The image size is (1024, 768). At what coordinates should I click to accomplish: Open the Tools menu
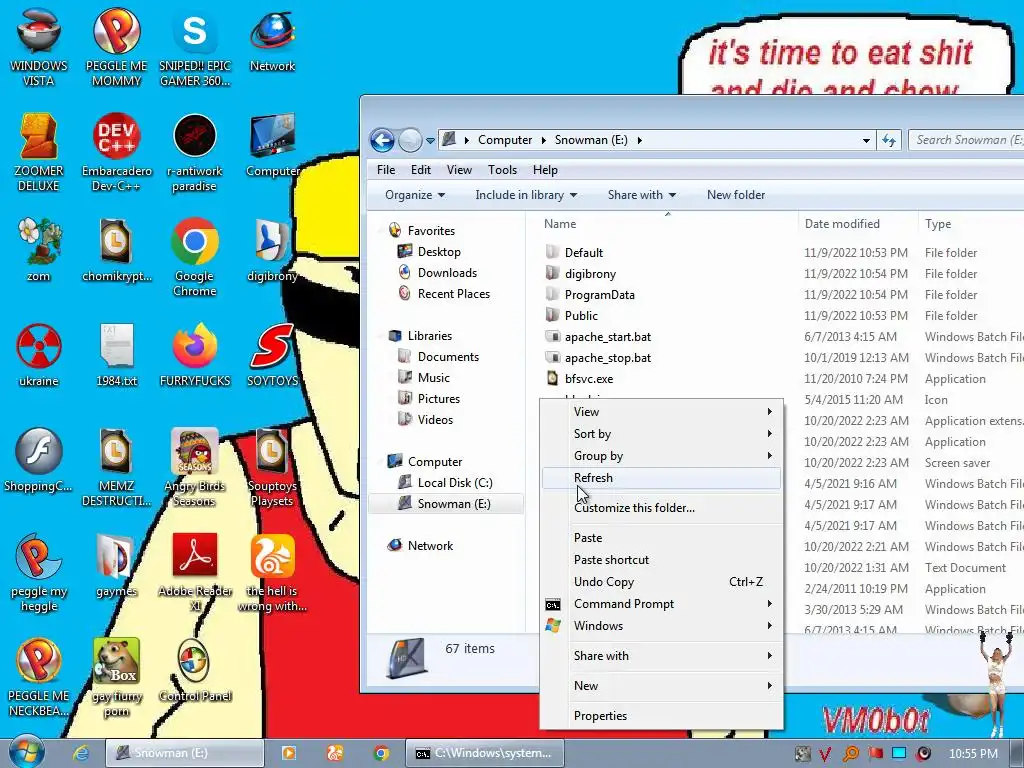point(502,170)
